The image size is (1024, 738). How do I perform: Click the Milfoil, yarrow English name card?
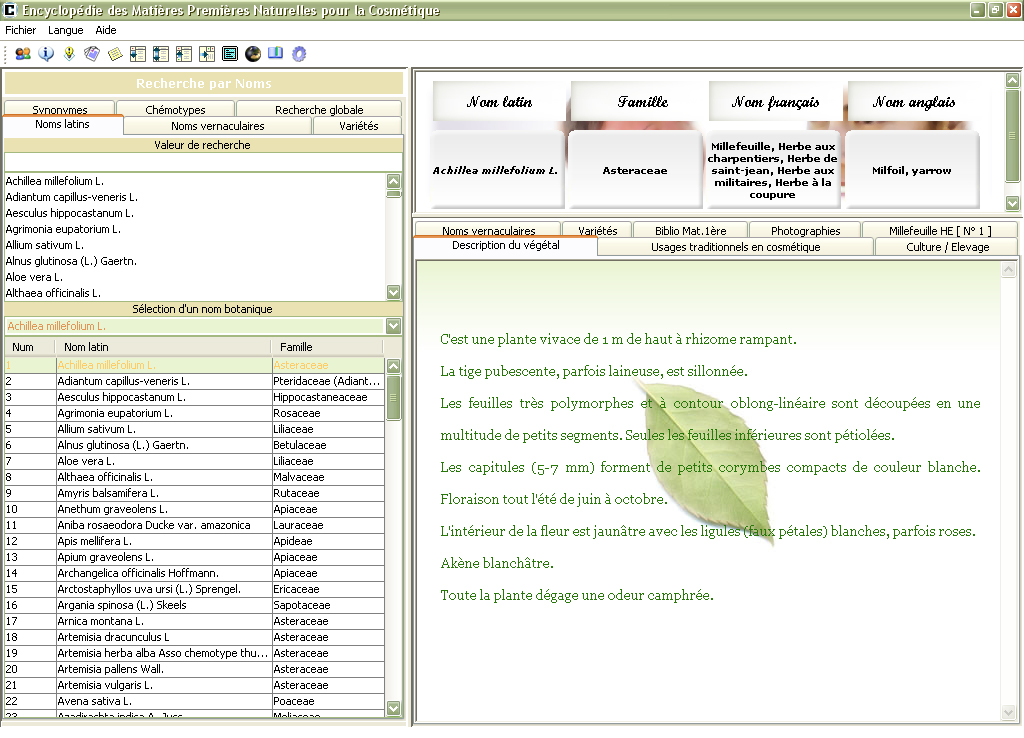tap(912, 170)
